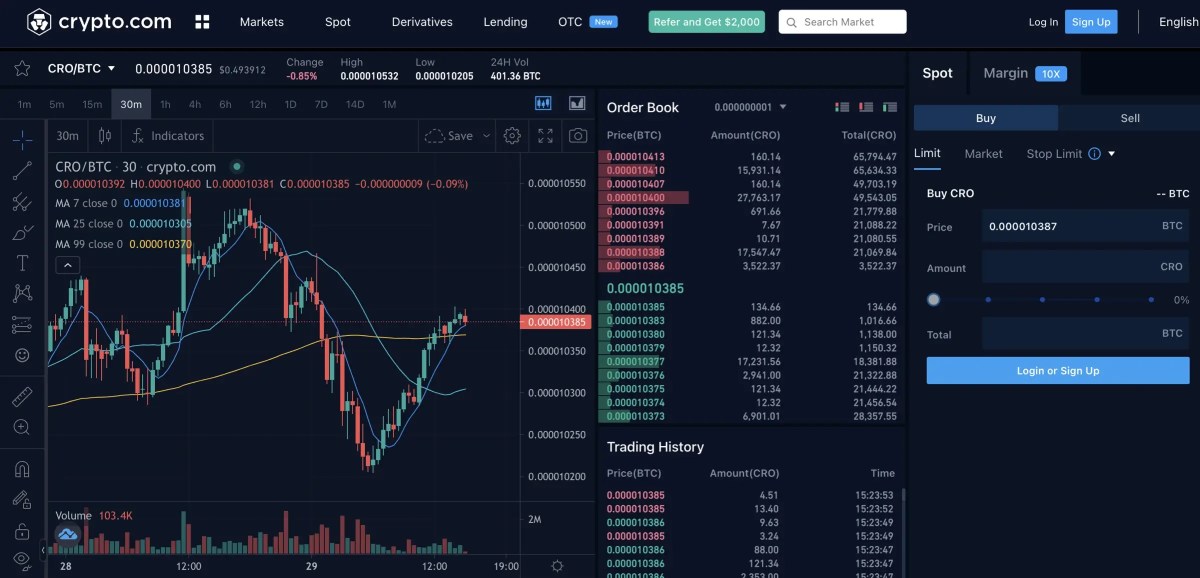Collapse the chart indicator legend chevron

(68, 265)
